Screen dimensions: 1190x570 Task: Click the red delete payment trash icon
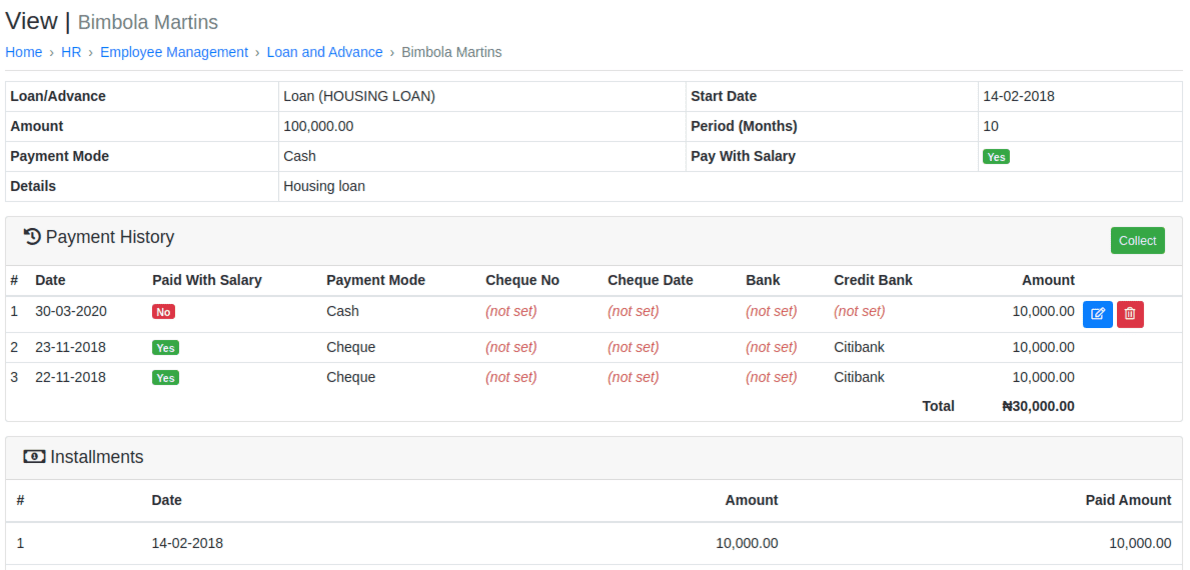[x=1130, y=314]
